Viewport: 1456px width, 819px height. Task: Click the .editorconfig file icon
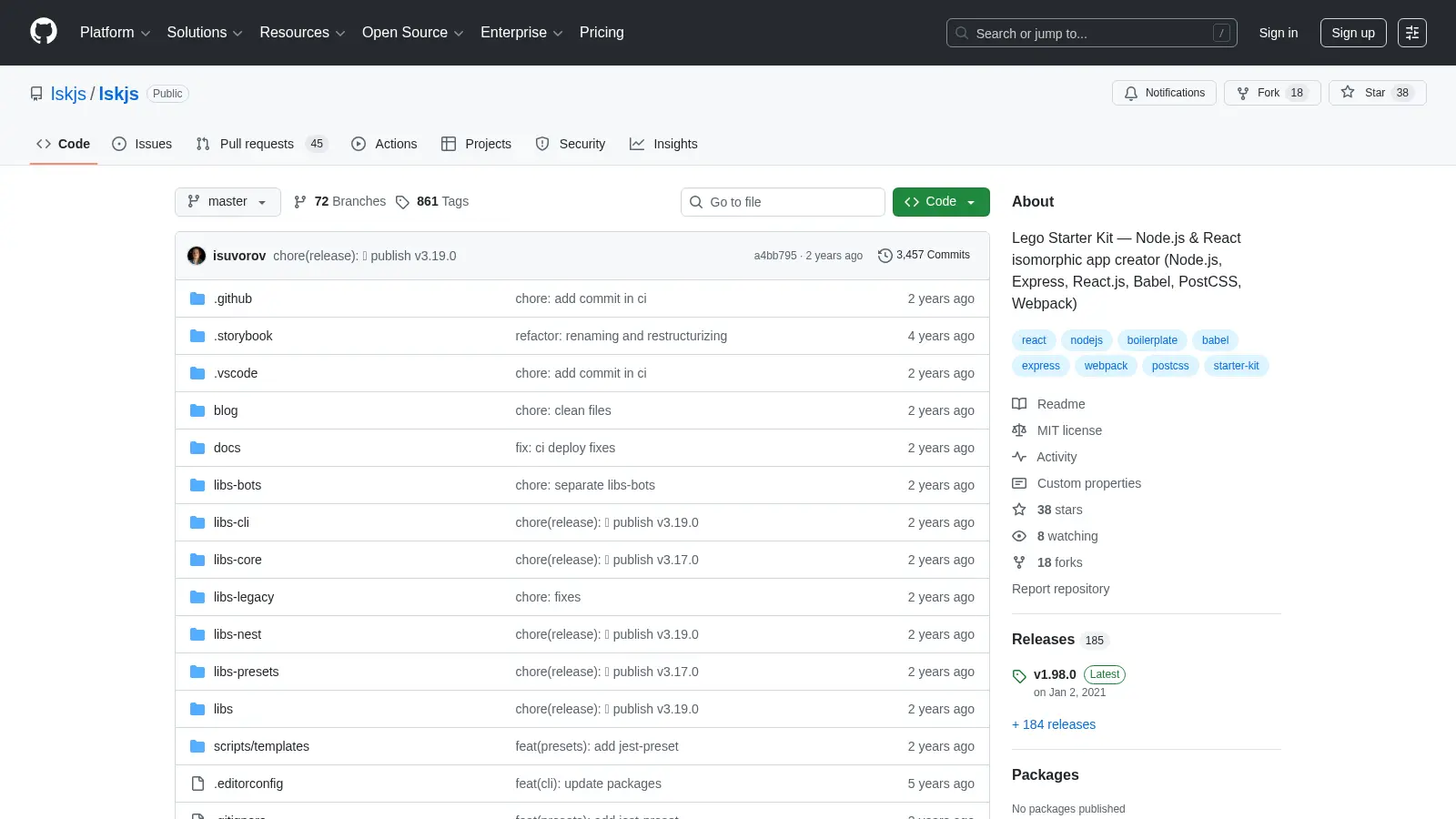(197, 784)
